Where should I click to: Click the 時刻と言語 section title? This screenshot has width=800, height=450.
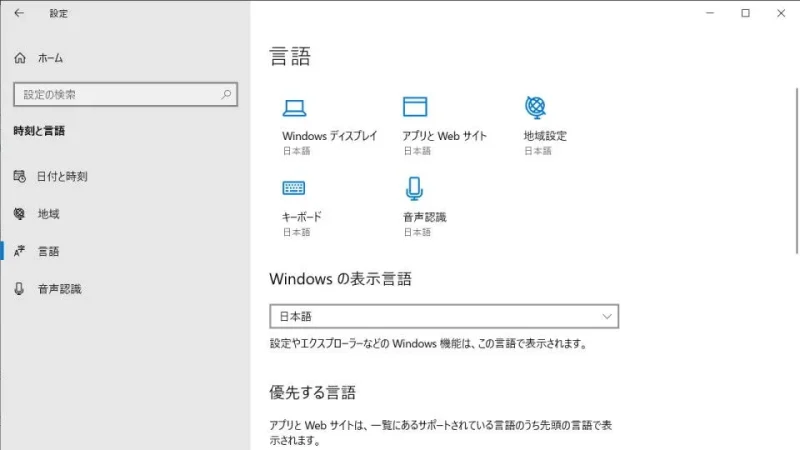tap(39, 131)
